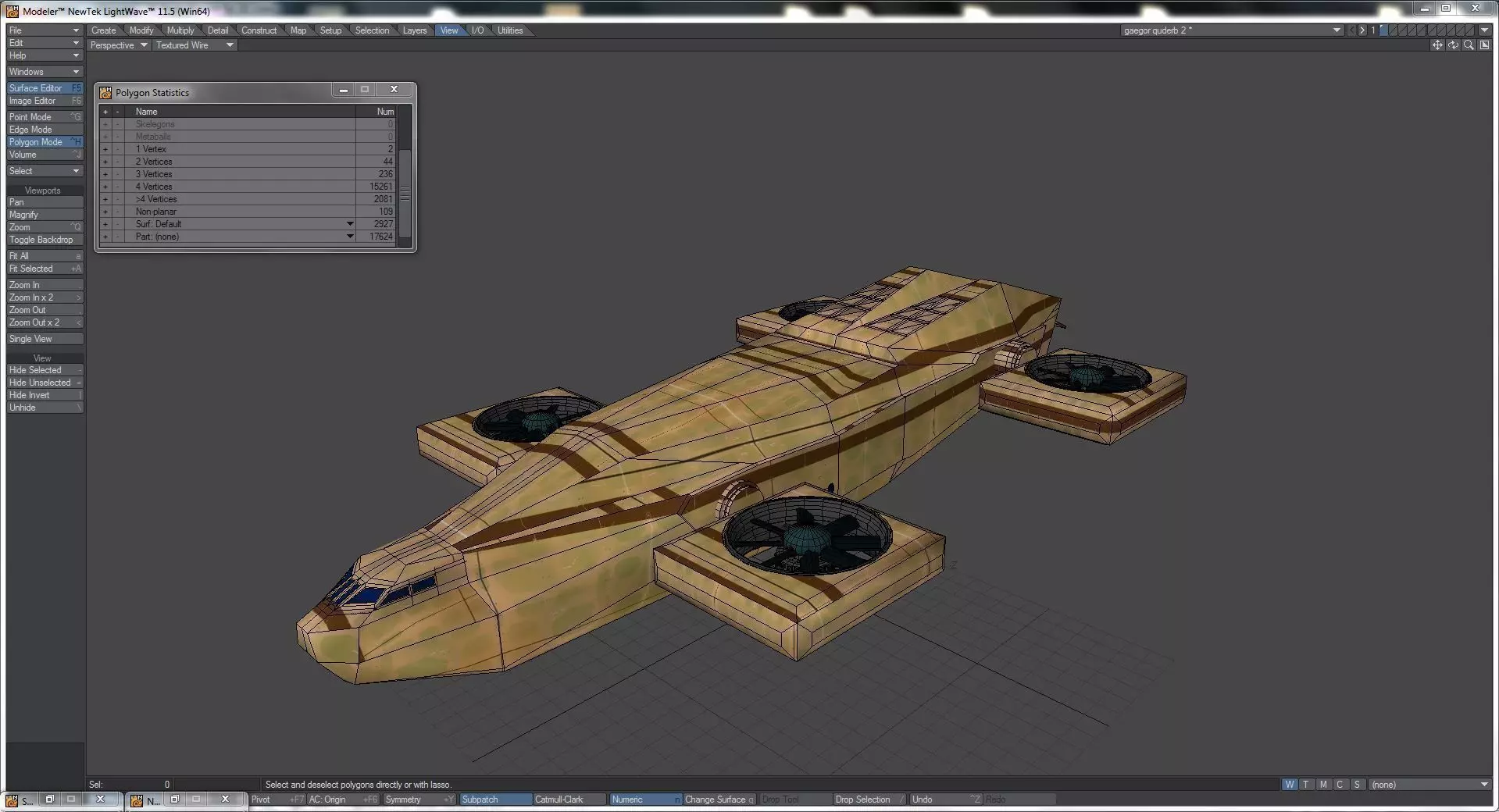Remove Non-planar polygons with the minus button
Screen dimensions: 1499x812
pos(118,212)
